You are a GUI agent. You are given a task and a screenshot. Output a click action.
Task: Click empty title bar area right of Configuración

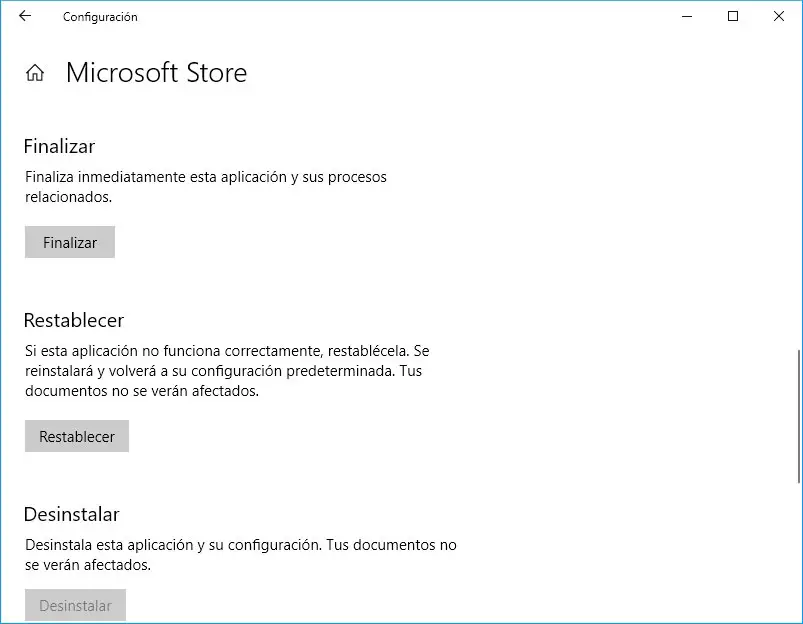[x=400, y=17]
